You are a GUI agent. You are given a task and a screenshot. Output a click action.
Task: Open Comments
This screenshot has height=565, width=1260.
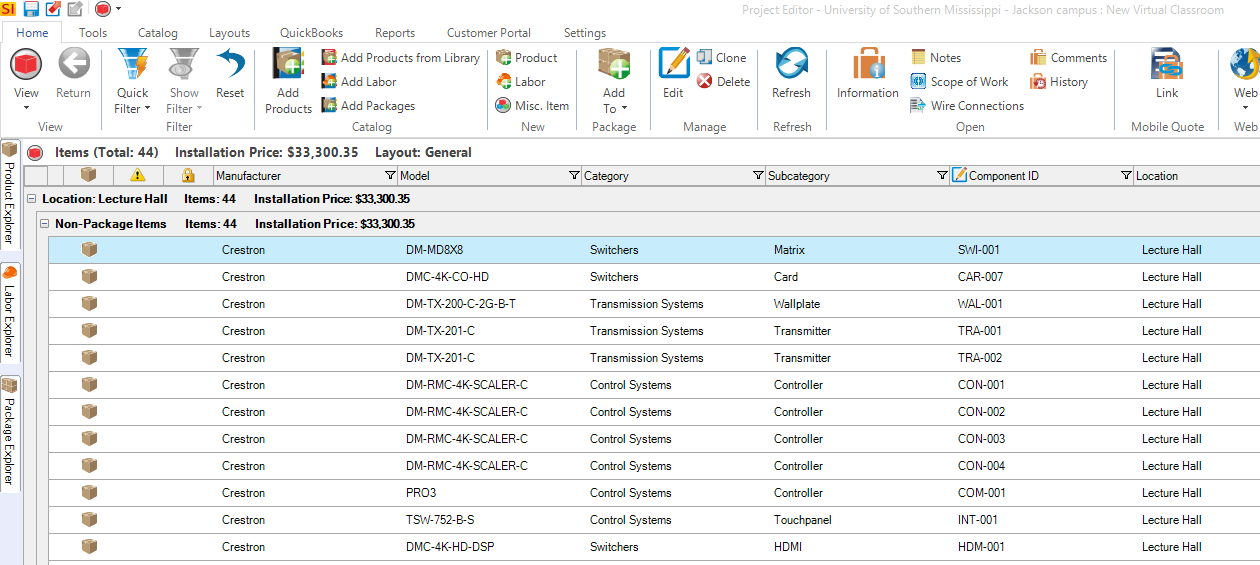point(1068,58)
